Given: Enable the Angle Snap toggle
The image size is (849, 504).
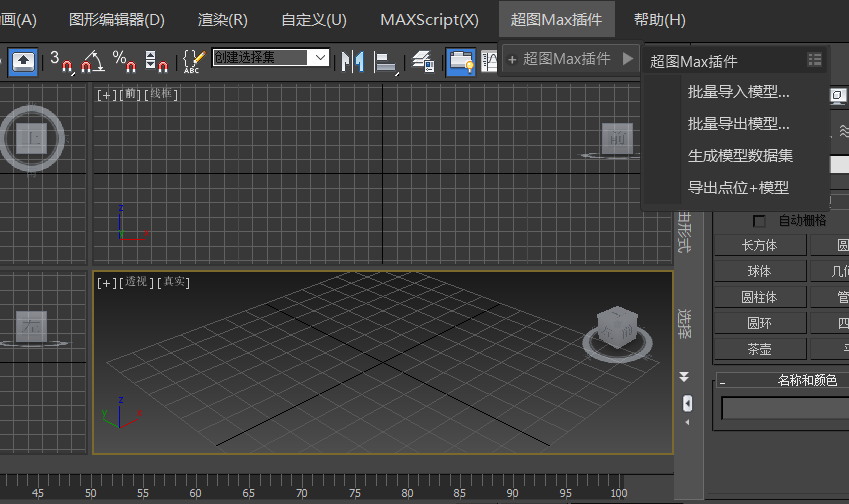Looking at the screenshot, I should pyautogui.click(x=92, y=60).
